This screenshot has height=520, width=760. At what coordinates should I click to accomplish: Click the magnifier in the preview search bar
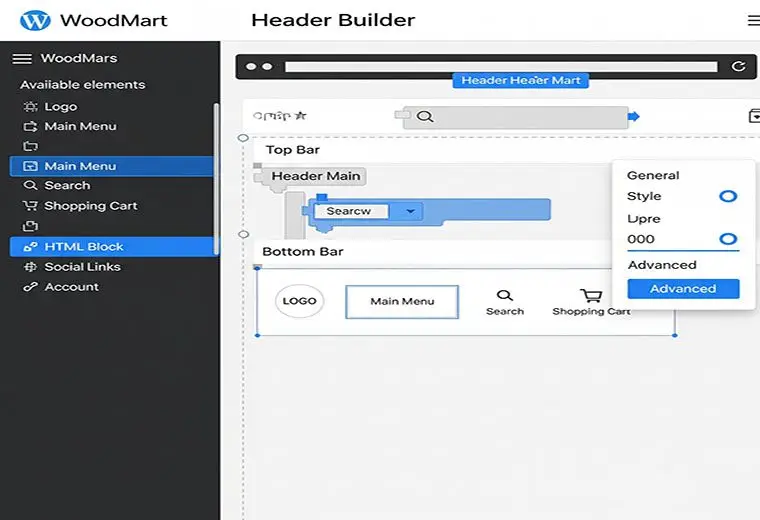click(425, 117)
